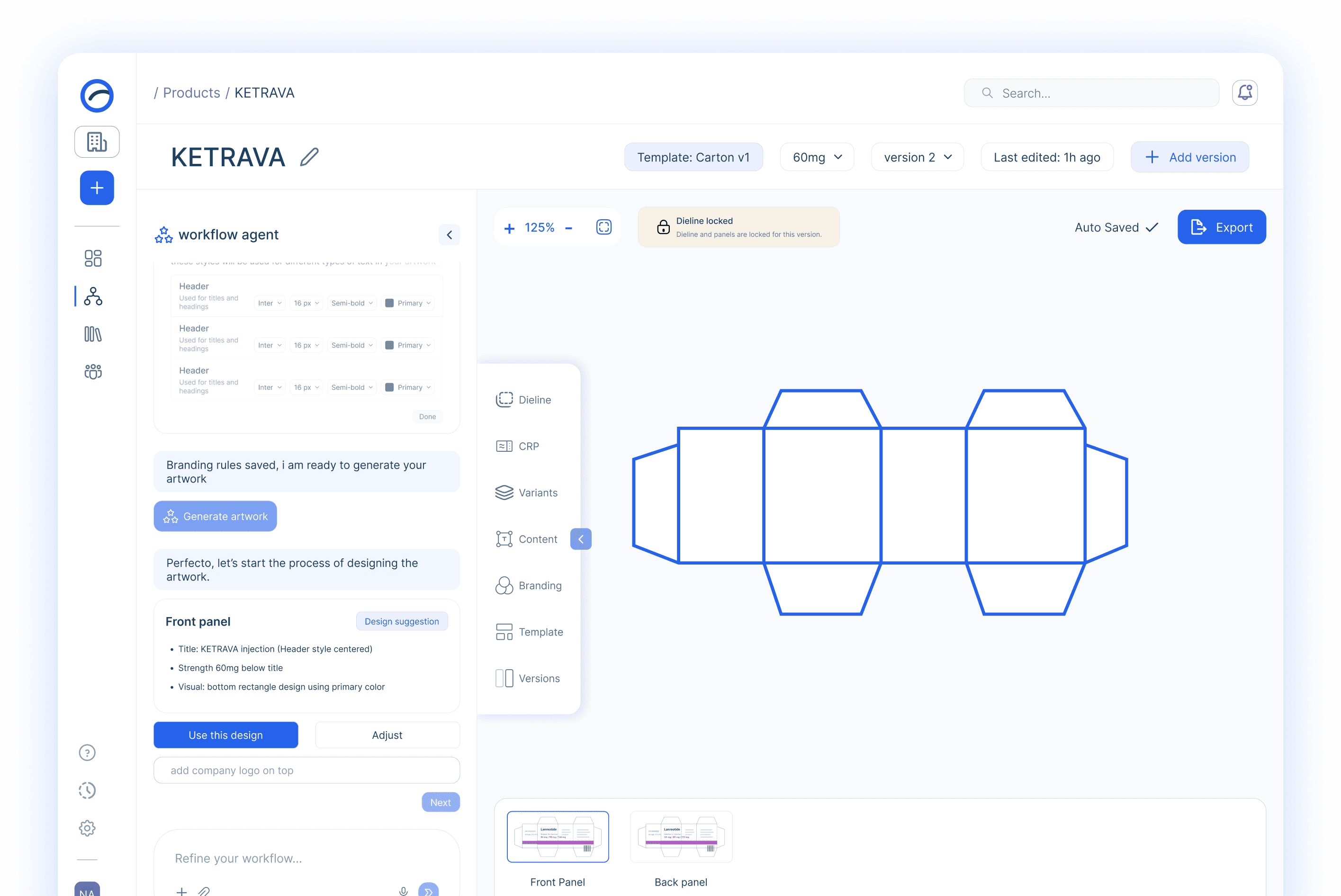Click the Template: Carton v1 chip
The height and width of the screenshot is (896, 1341).
click(x=693, y=157)
